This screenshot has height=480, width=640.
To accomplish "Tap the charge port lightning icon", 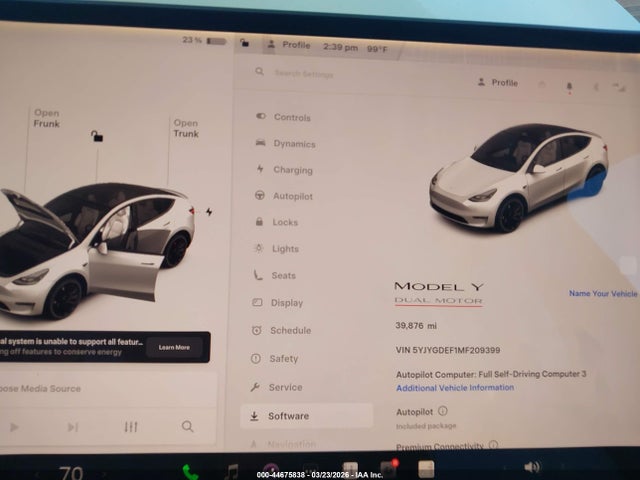I will coord(209,212).
